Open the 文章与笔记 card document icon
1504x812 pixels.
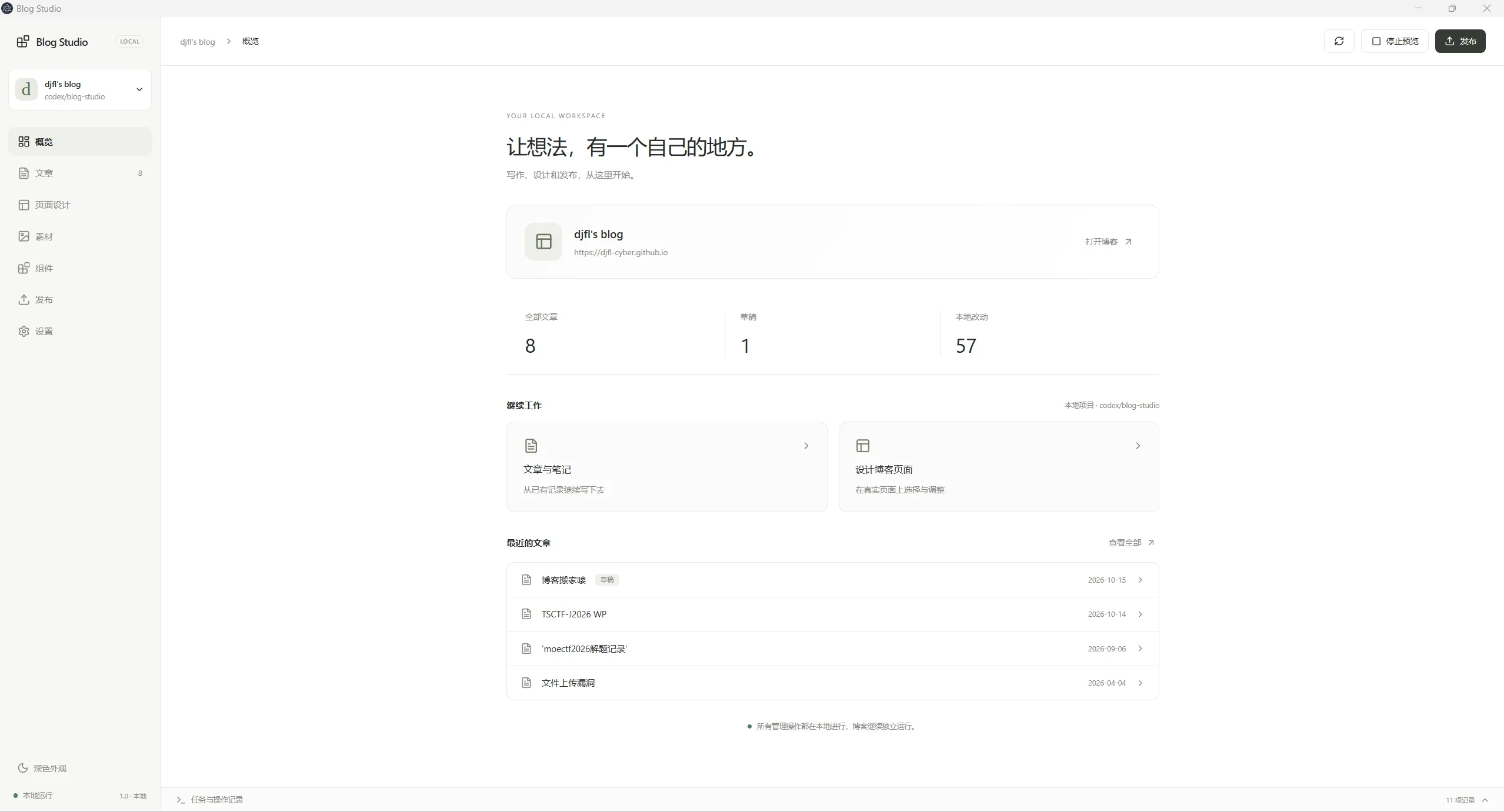point(531,446)
